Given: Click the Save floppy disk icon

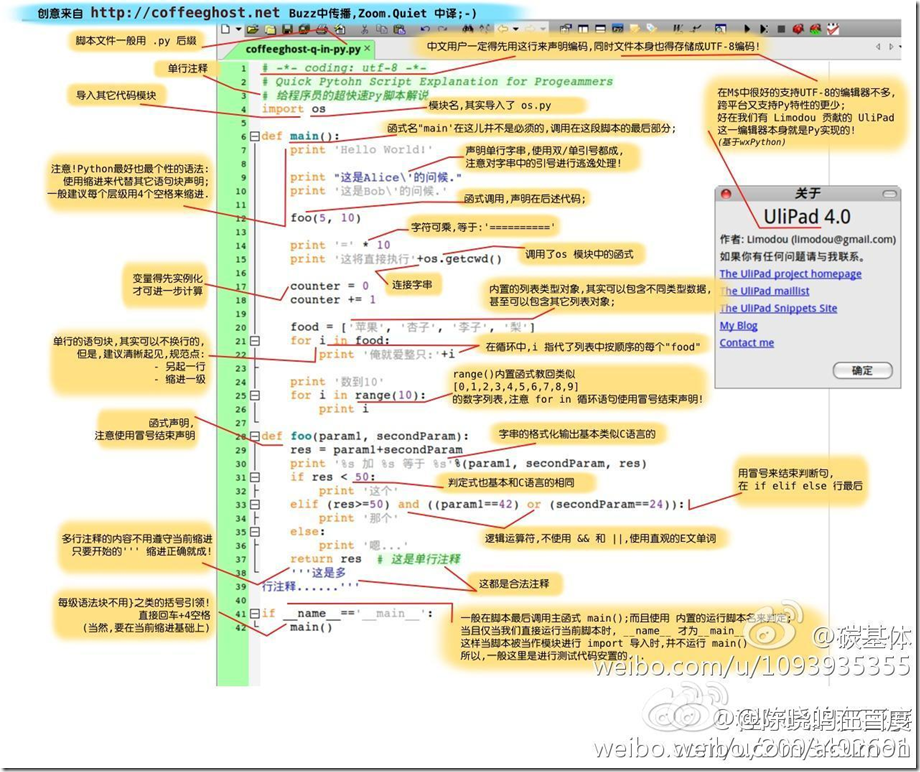Looking at the screenshot, I should [287, 29].
